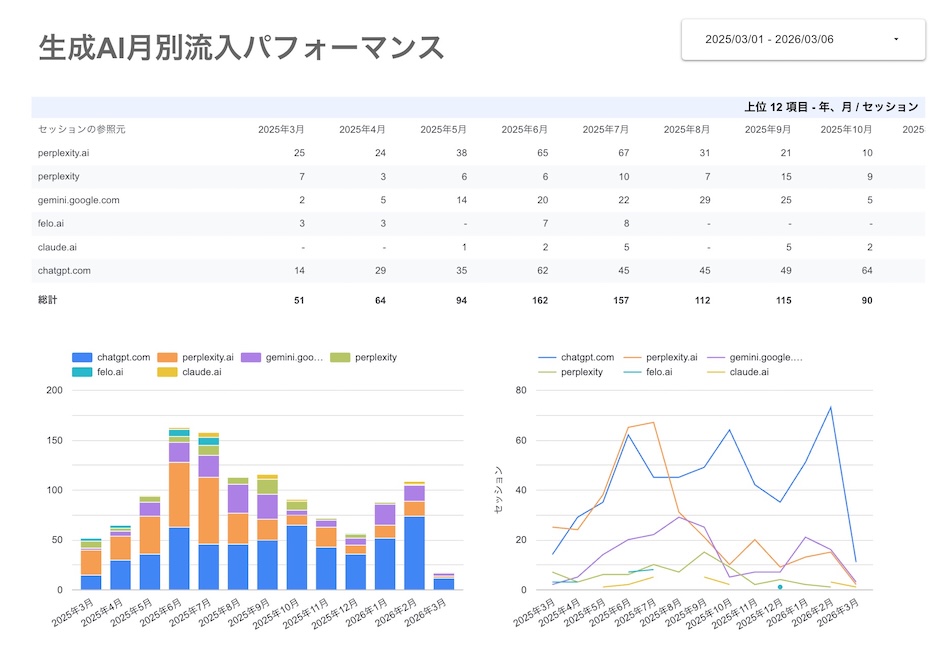Click gemini.google.com value 29 for 2025年8月
Screen dimensions: 940x646
point(705,200)
